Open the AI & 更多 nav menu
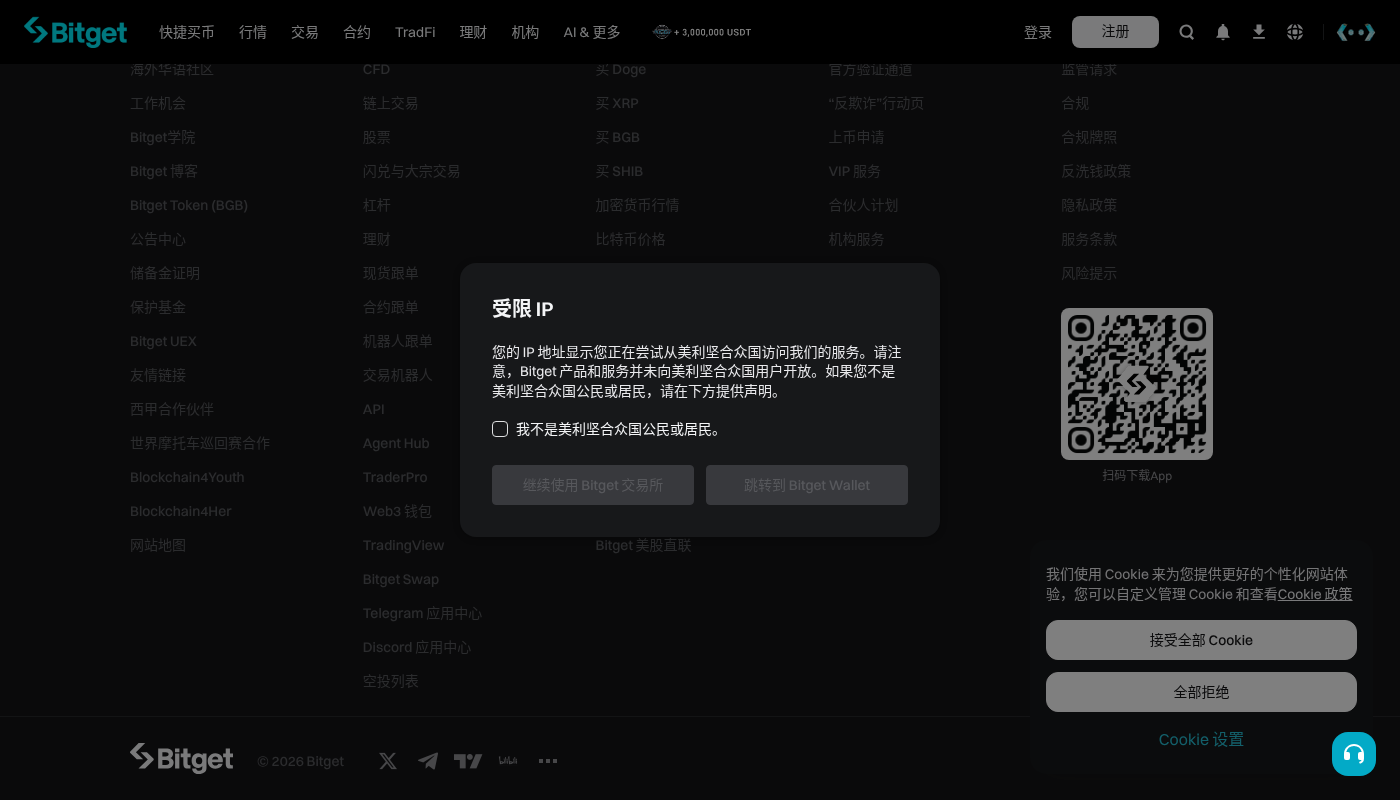Screen dimensions: 1400x800 tap(592, 32)
